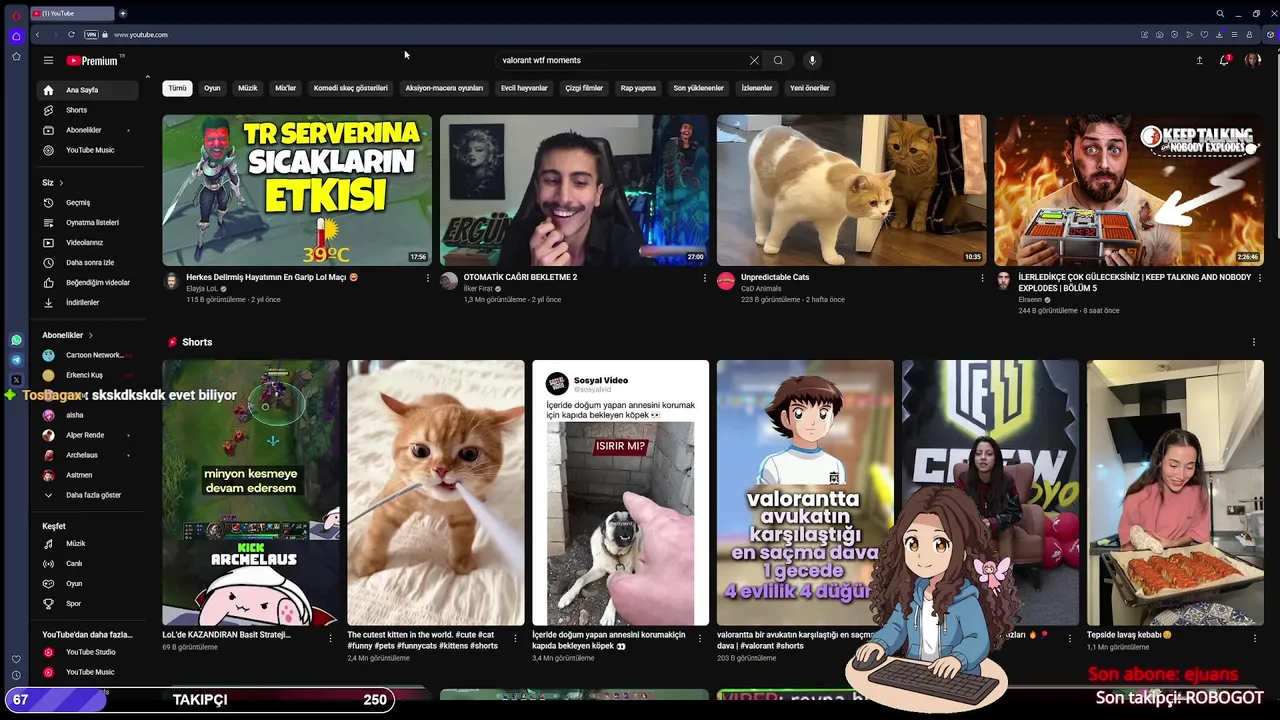
Task: Open Archelaus channel subscription
Action: point(89,455)
